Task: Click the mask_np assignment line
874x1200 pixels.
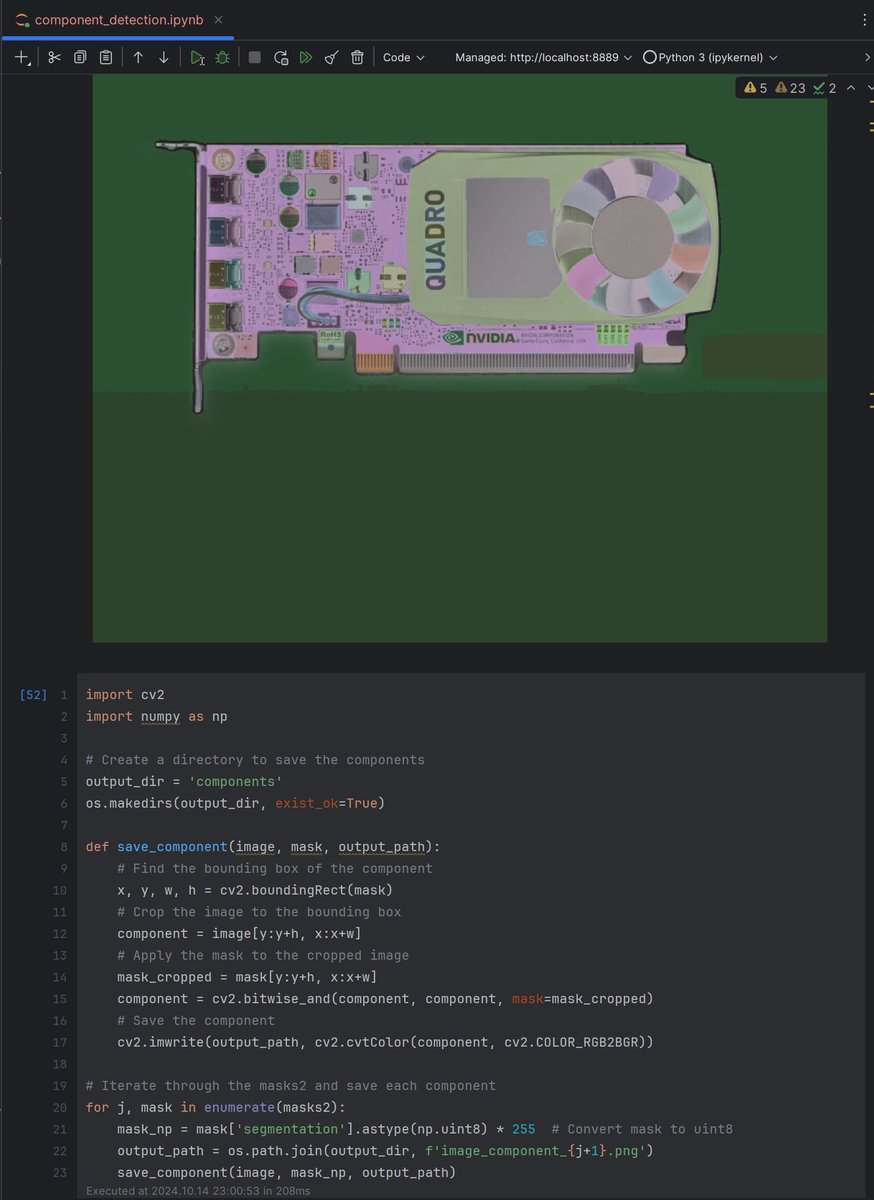Action: (x=326, y=1129)
